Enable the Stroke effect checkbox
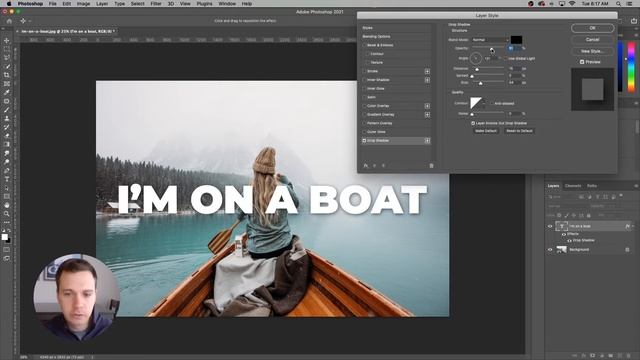This screenshot has width=640, height=360. pyautogui.click(x=364, y=71)
